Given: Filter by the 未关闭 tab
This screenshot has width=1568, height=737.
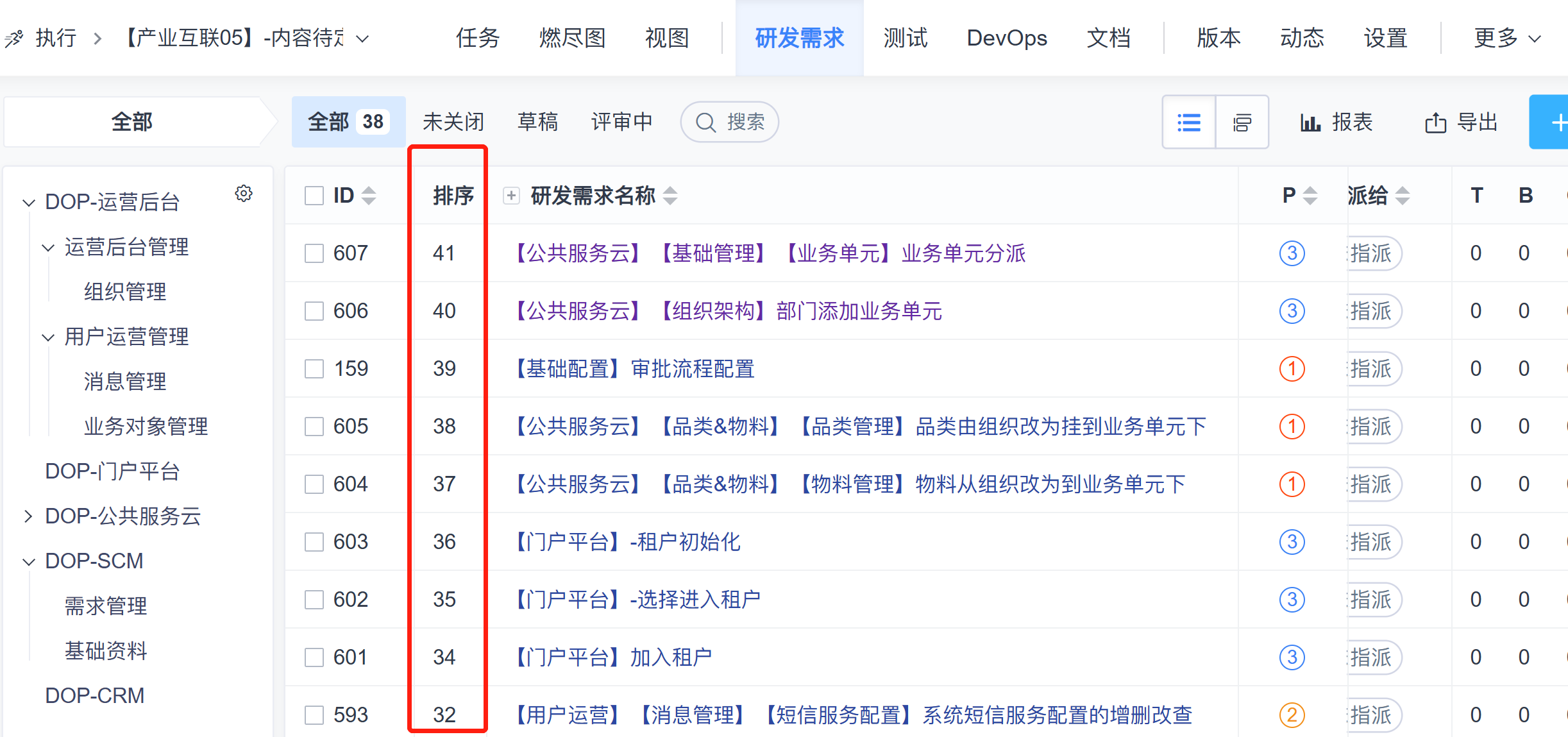Looking at the screenshot, I should [x=453, y=122].
